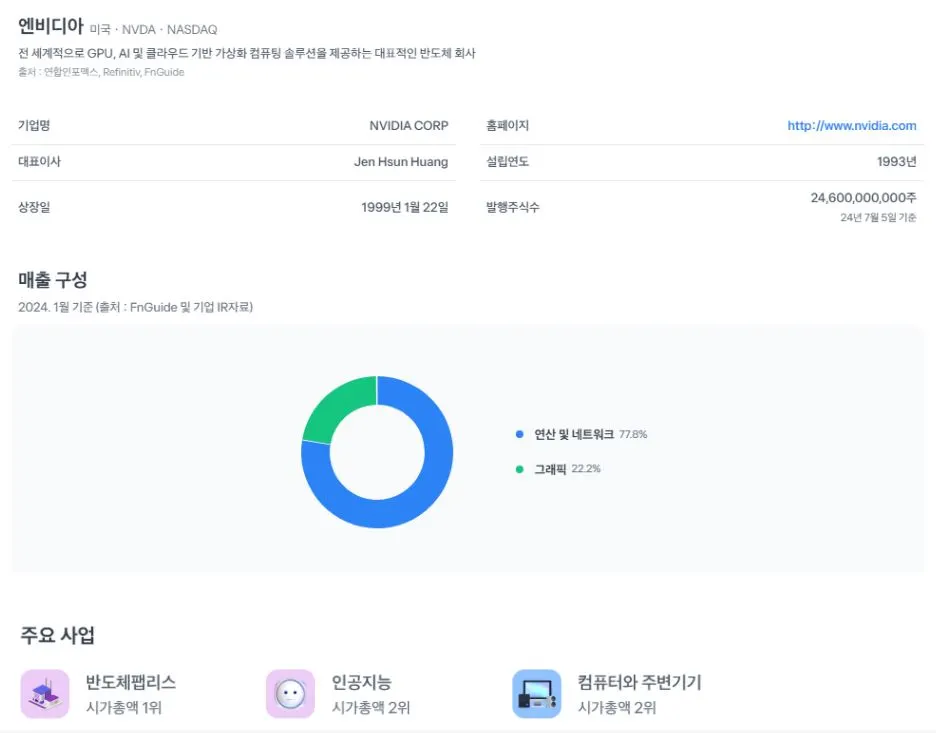Open the 인공지능 sector robot icon
This screenshot has height=733, width=936.
(291, 694)
